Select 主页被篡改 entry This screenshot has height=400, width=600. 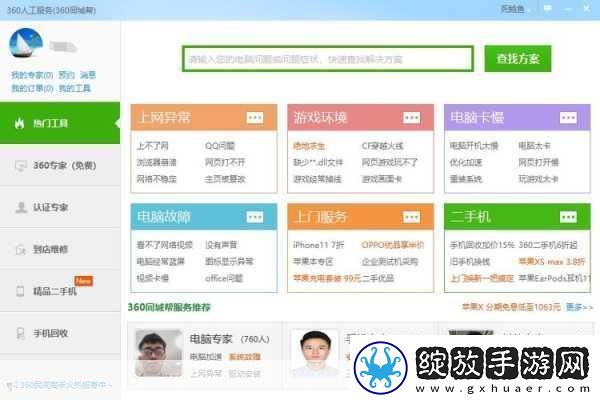(225, 179)
